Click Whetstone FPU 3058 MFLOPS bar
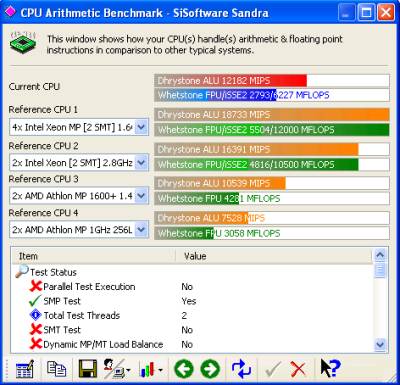The height and width of the screenshot is (385, 400). click(x=272, y=233)
